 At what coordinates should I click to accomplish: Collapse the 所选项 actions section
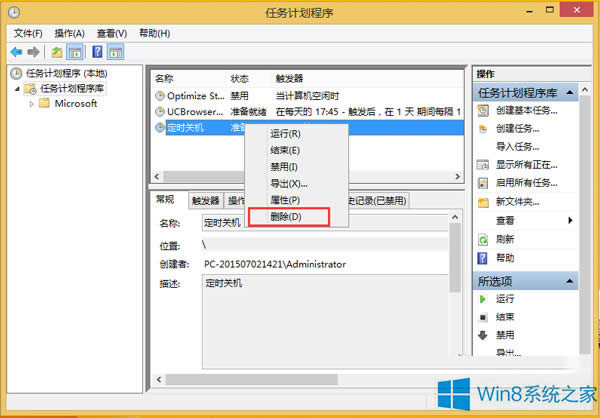tap(570, 281)
